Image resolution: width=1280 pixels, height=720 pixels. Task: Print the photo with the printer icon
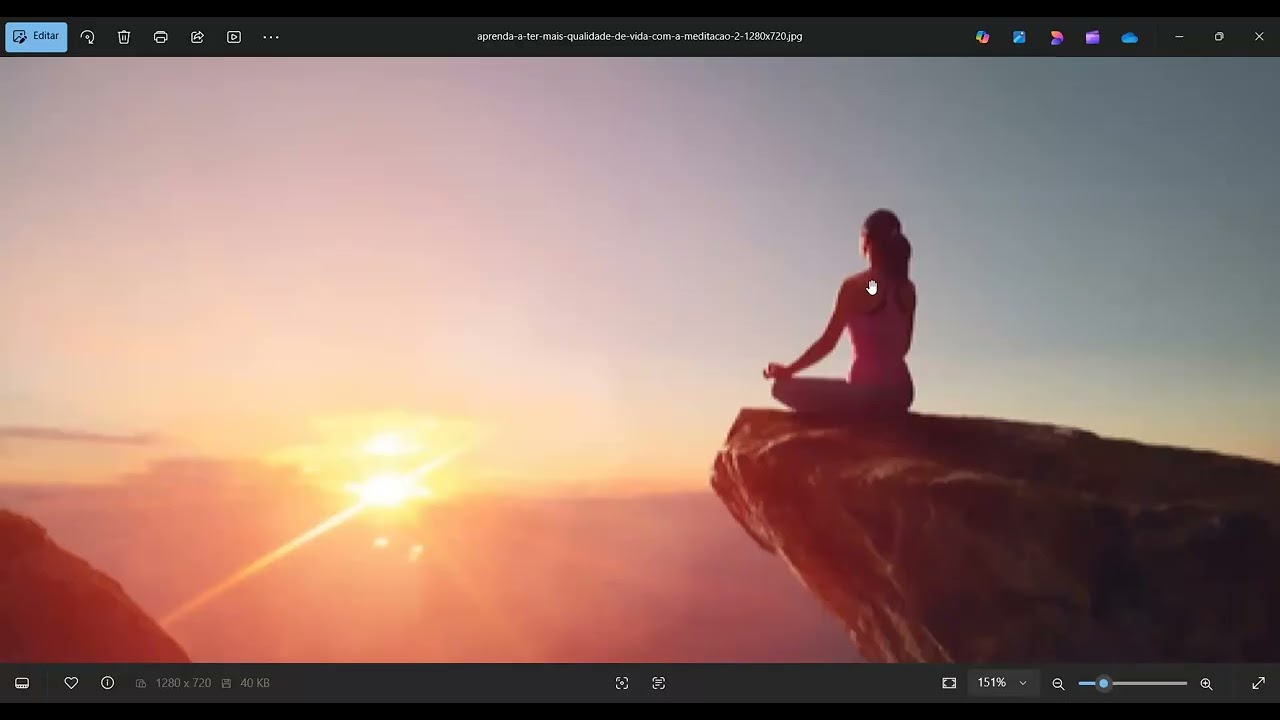[x=160, y=37]
